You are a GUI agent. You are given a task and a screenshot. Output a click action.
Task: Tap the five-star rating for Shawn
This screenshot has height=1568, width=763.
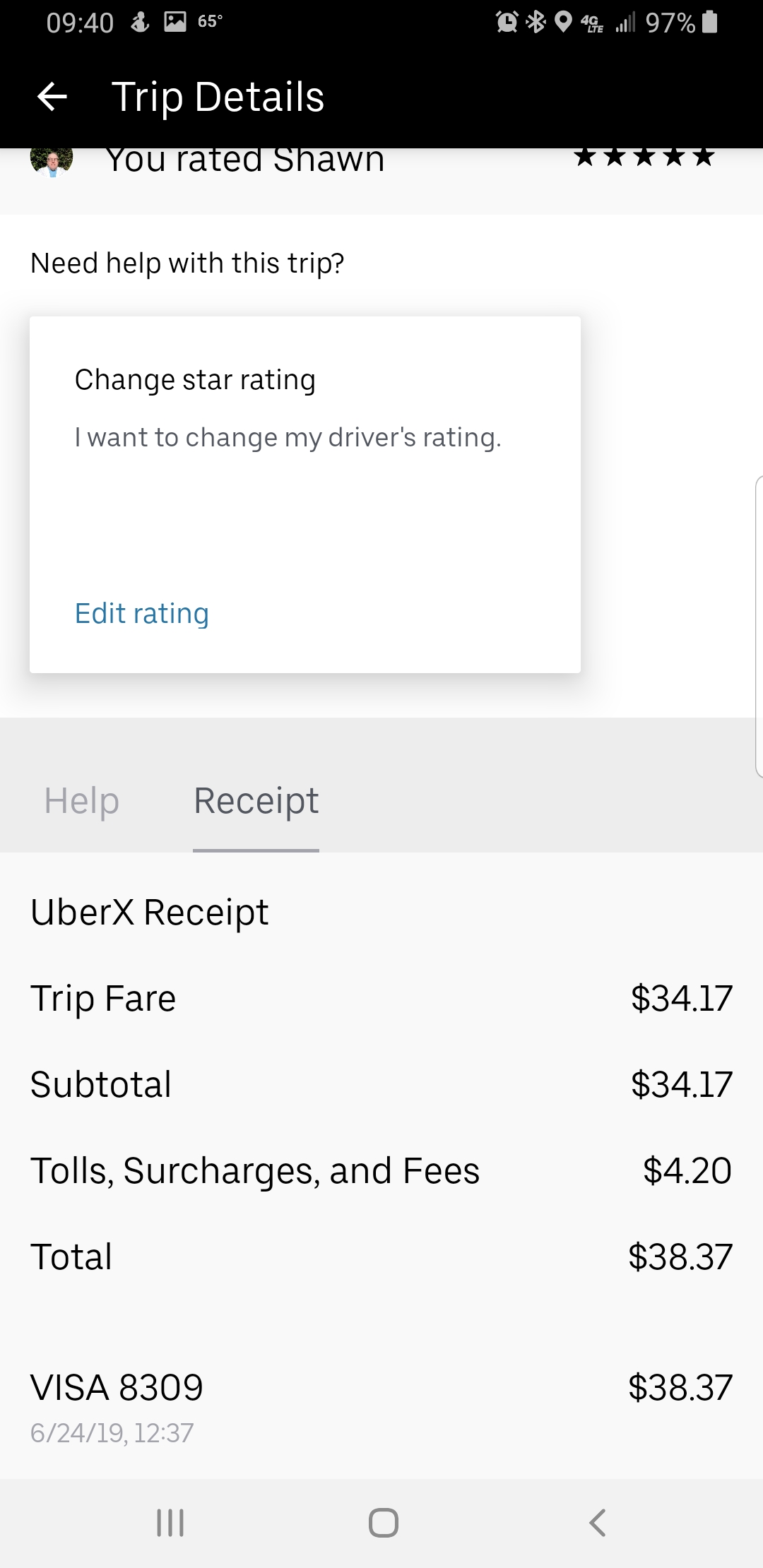coord(644,157)
